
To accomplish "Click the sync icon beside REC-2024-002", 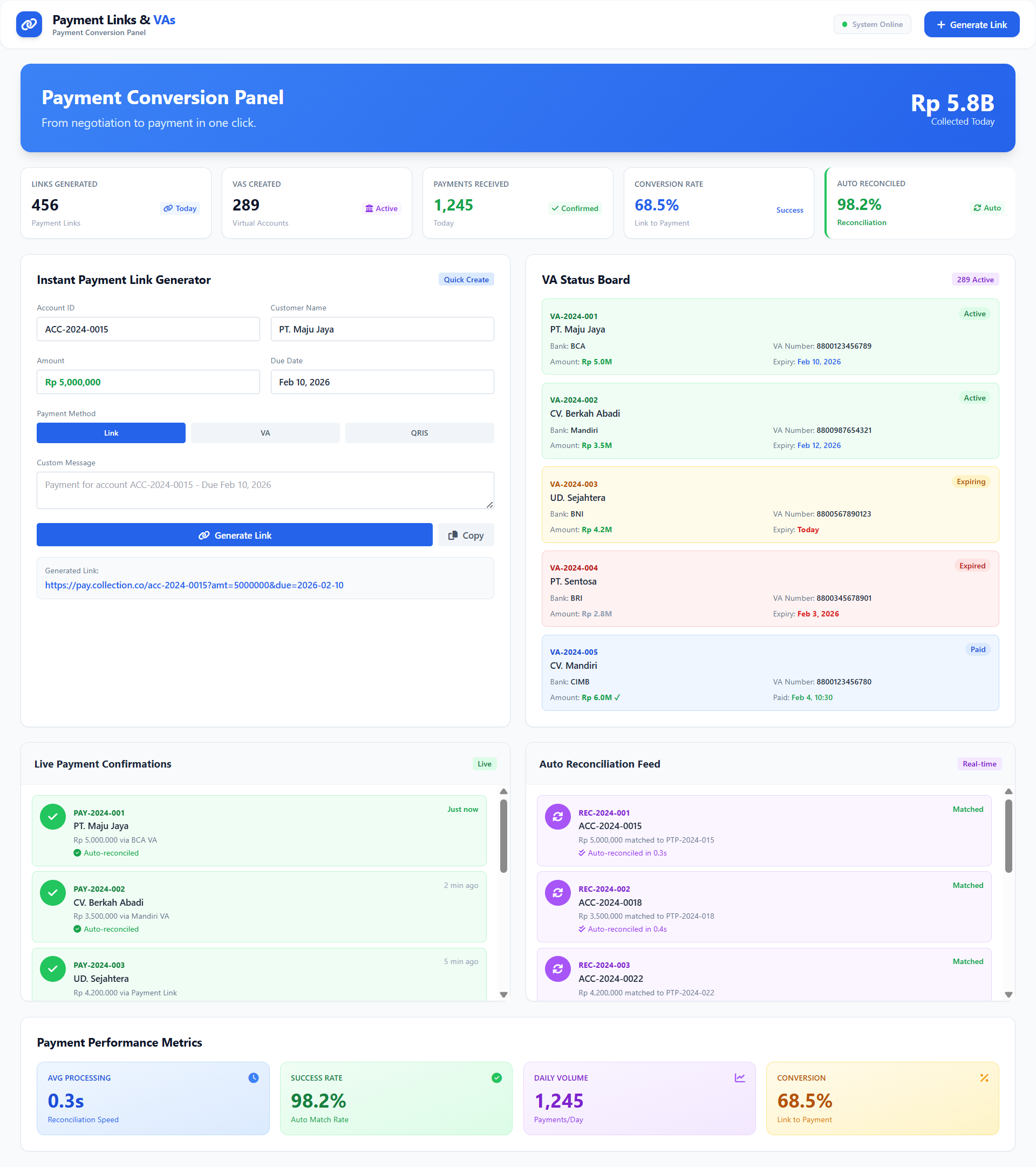I will [x=558, y=893].
